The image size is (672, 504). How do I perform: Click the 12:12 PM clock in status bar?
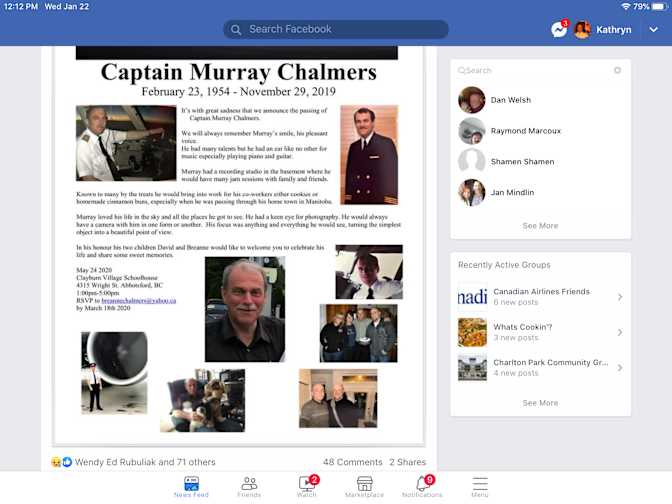21,7
